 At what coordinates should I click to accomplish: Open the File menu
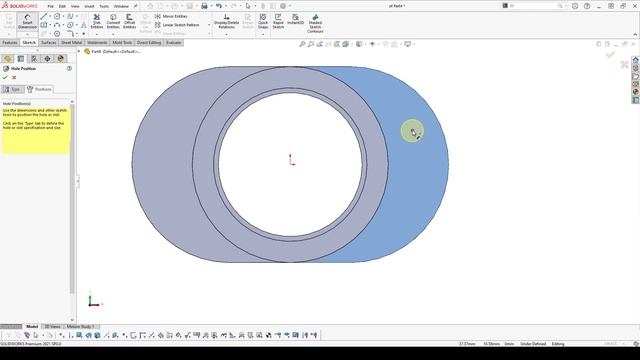coord(51,6)
